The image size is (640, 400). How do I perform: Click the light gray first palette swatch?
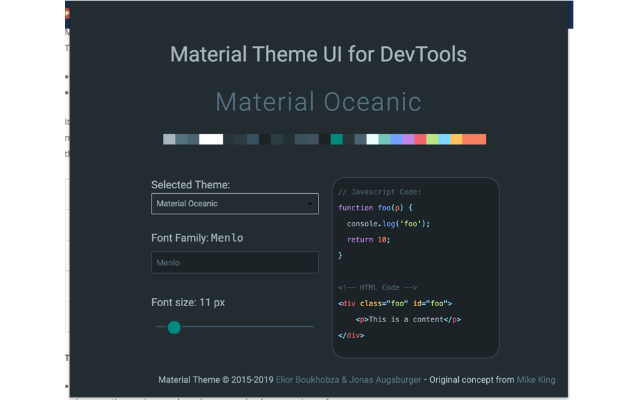click(x=169, y=139)
